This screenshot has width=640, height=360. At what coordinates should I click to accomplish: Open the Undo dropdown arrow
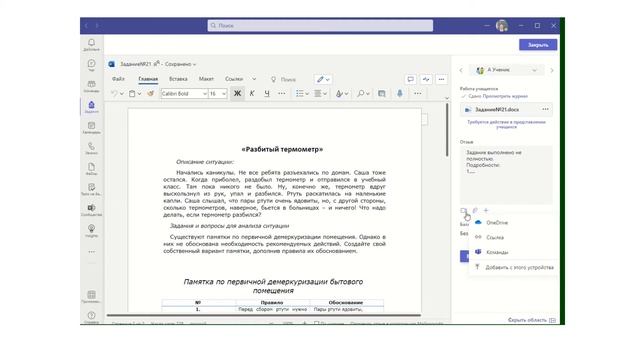coord(122,94)
